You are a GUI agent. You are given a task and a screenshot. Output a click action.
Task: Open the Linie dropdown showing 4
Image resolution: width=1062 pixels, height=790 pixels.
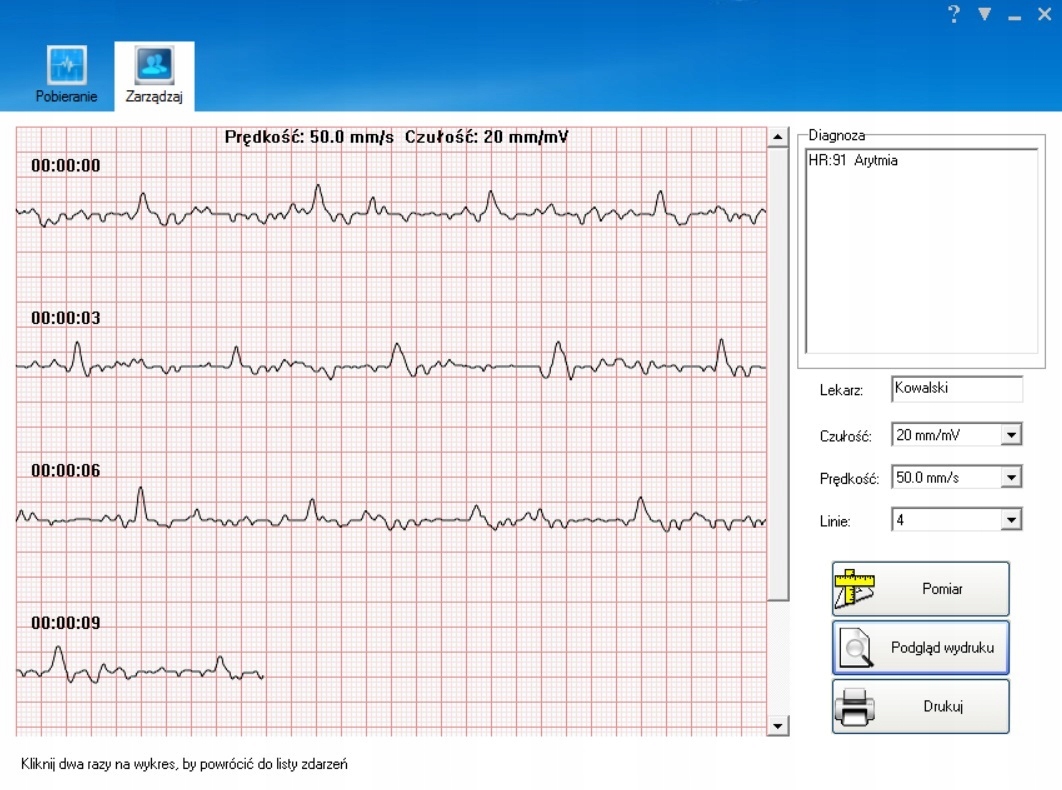coord(1011,520)
